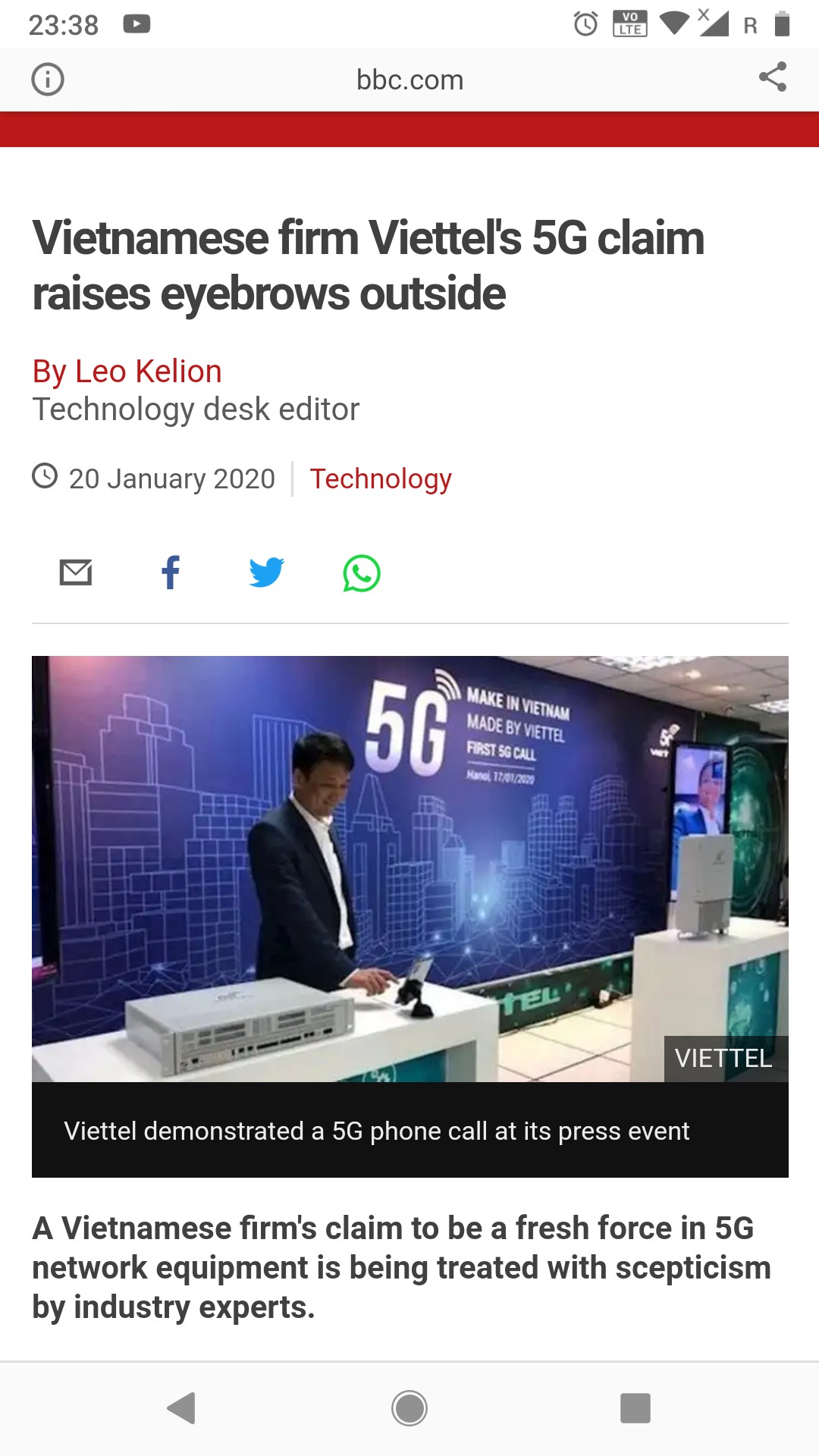Tap the bbc.com address bar
This screenshot has width=819, height=1456.
(x=410, y=80)
